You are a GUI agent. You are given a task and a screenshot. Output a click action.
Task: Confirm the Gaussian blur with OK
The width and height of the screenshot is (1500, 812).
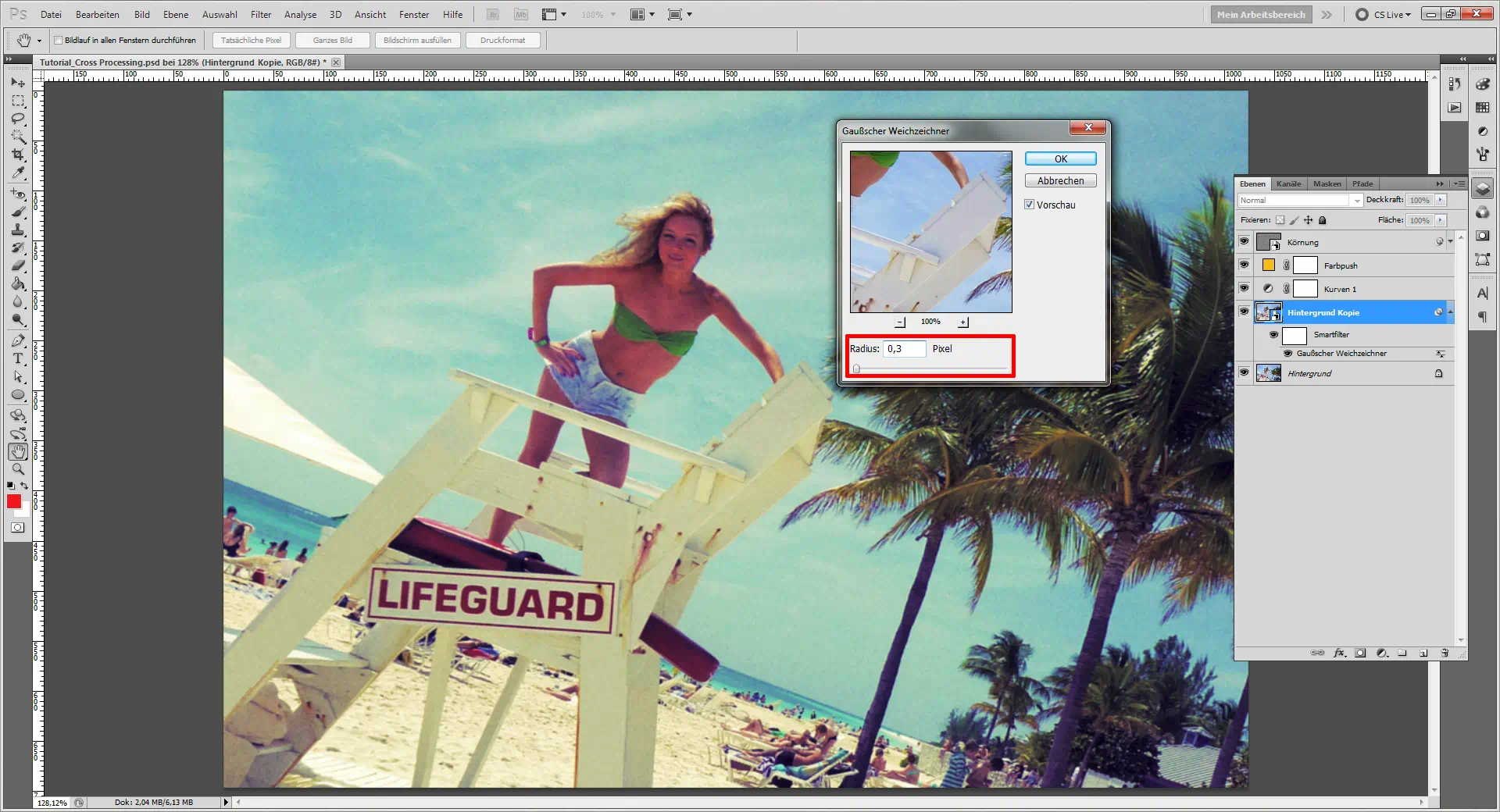[1060, 158]
